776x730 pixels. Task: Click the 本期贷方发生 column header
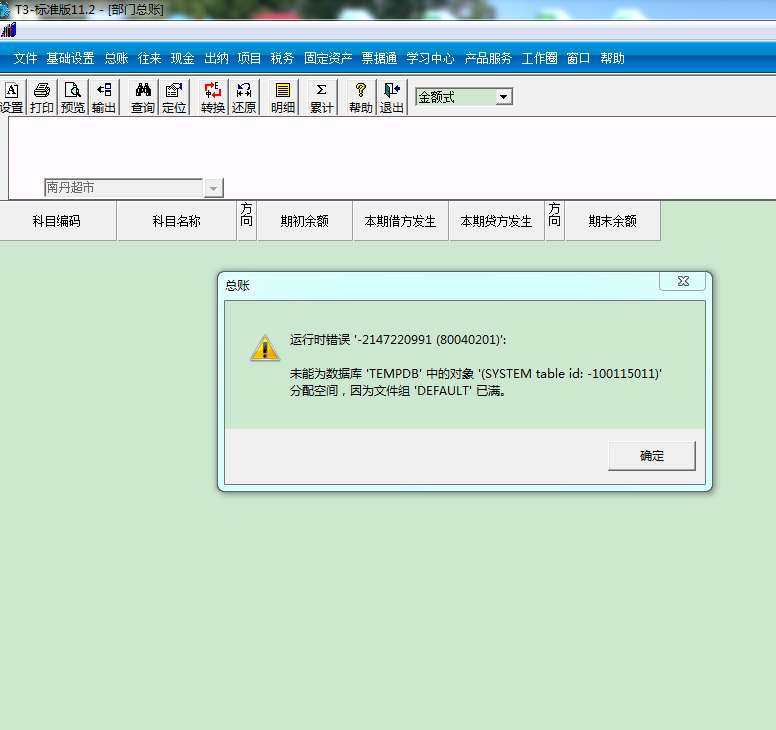pos(496,221)
